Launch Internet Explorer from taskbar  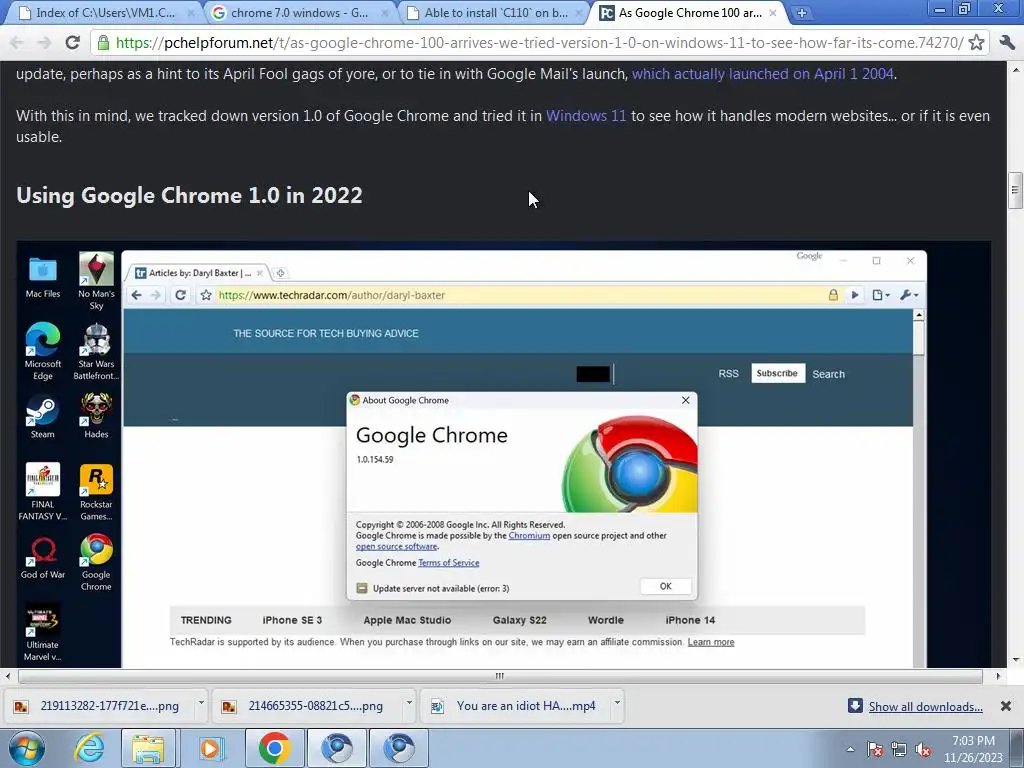pyautogui.click(x=89, y=748)
